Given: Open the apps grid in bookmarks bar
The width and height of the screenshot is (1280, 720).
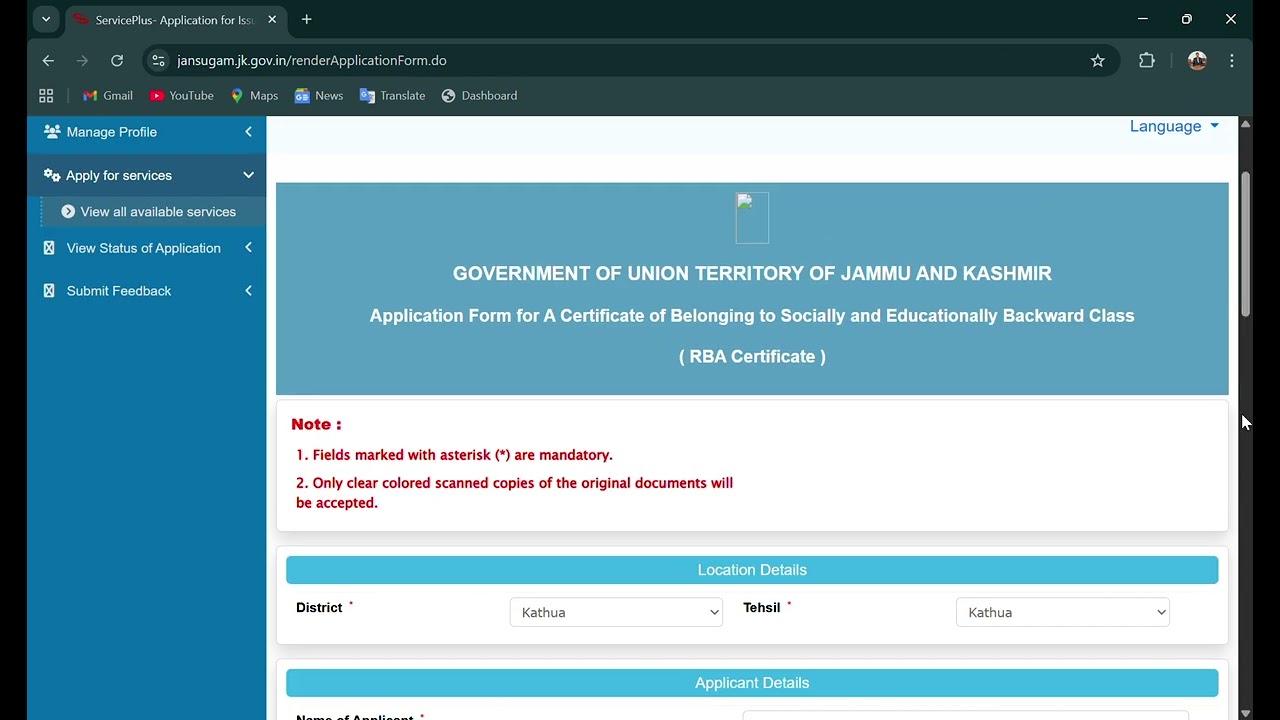Looking at the screenshot, I should [x=46, y=96].
